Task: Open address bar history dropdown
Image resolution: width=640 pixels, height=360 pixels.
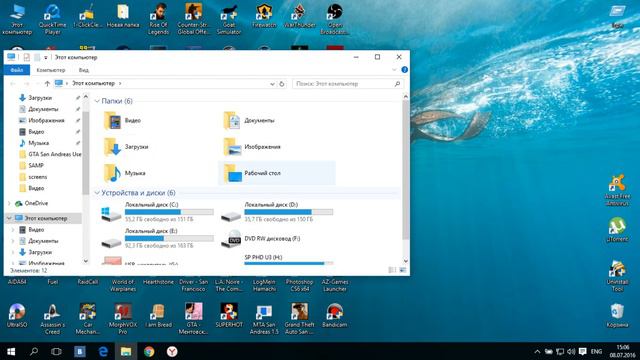Action: pyautogui.click(x=272, y=84)
